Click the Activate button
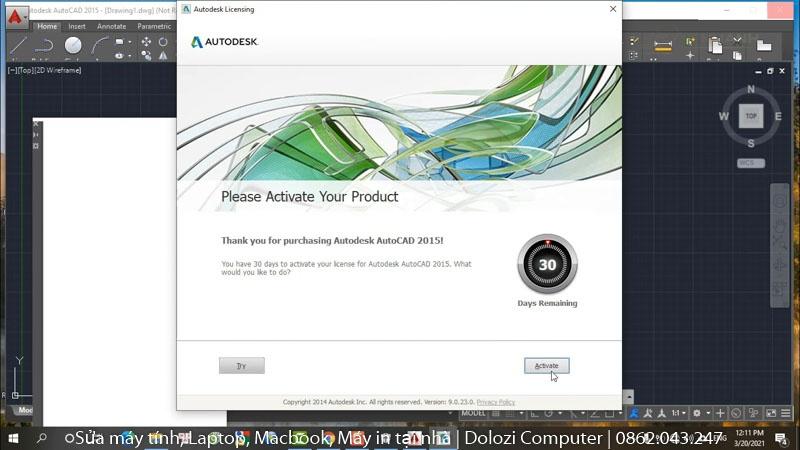This screenshot has width=800, height=450. point(546,366)
